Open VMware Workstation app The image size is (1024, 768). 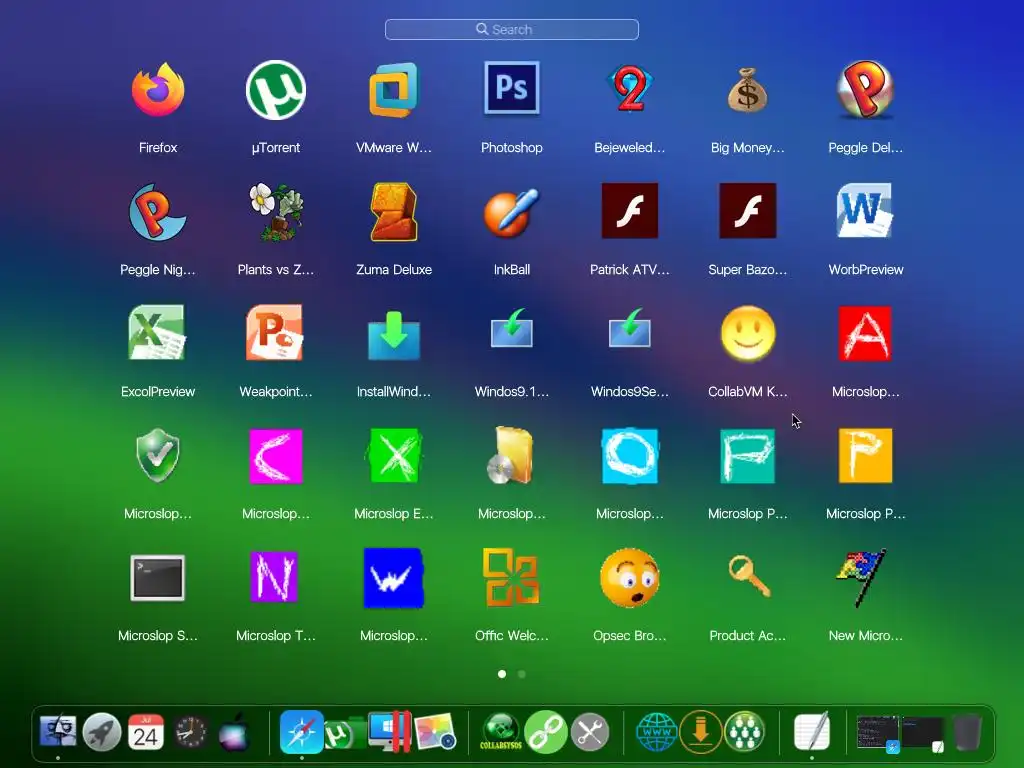tap(394, 89)
